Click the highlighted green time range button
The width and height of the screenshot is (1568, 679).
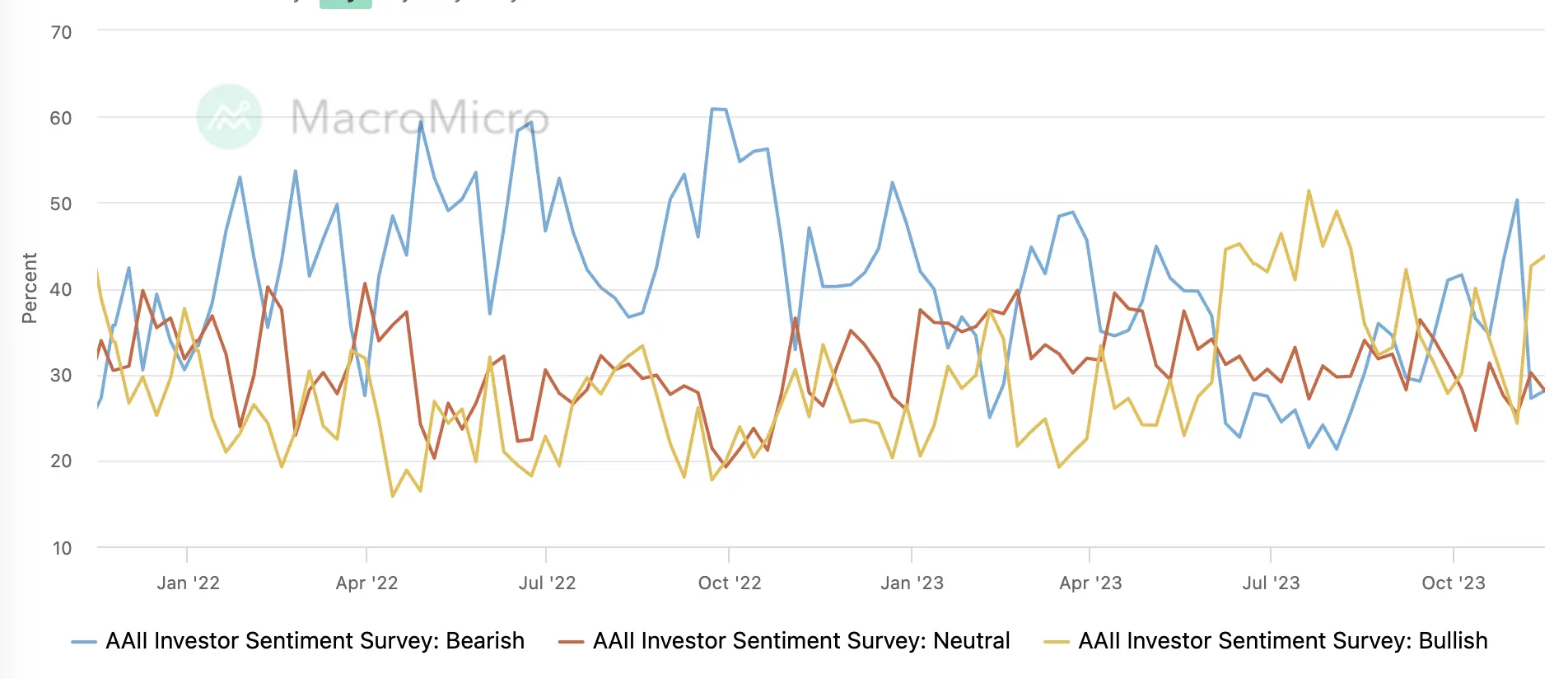(x=345, y=3)
